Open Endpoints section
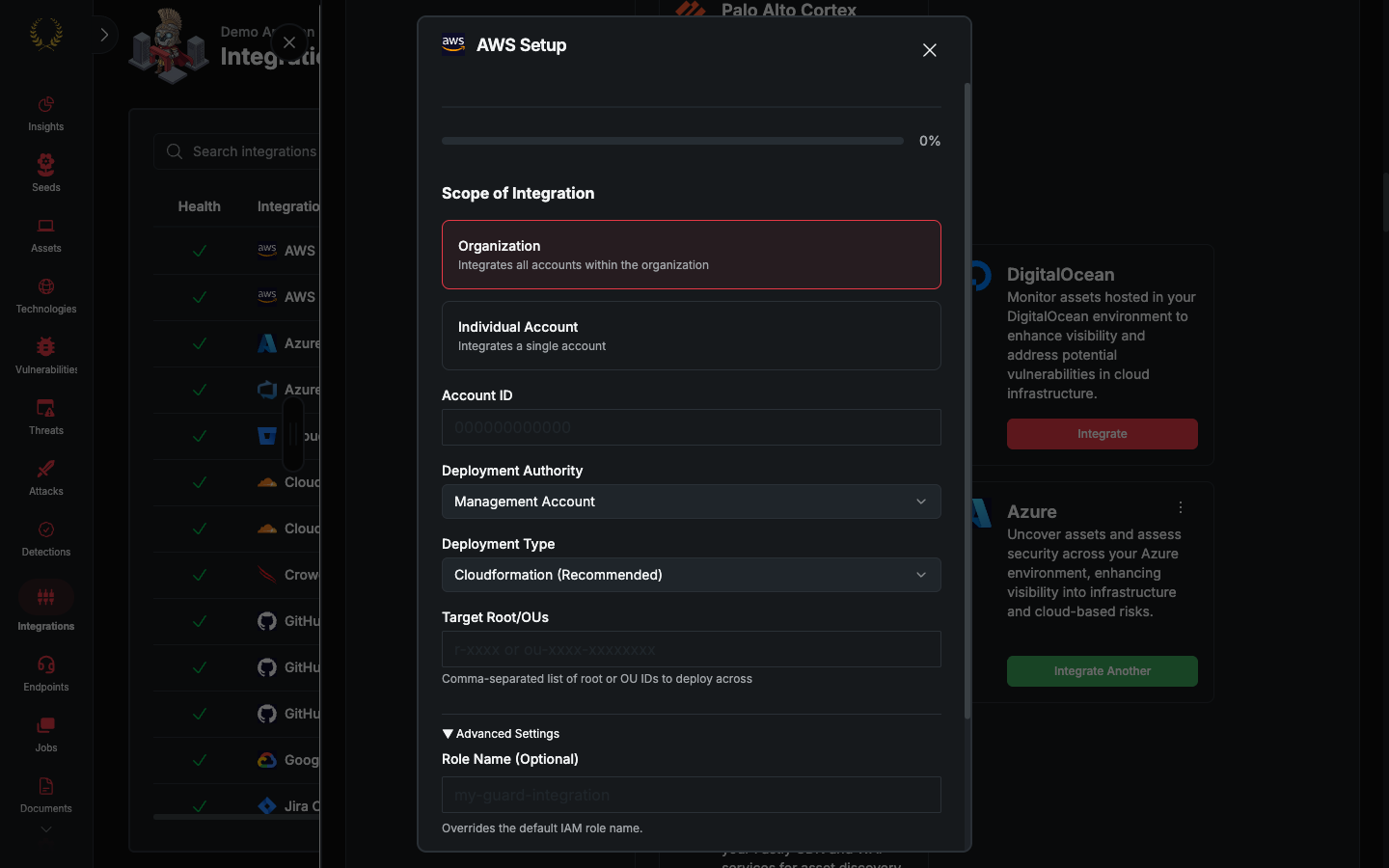 pyautogui.click(x=45, y=674)
